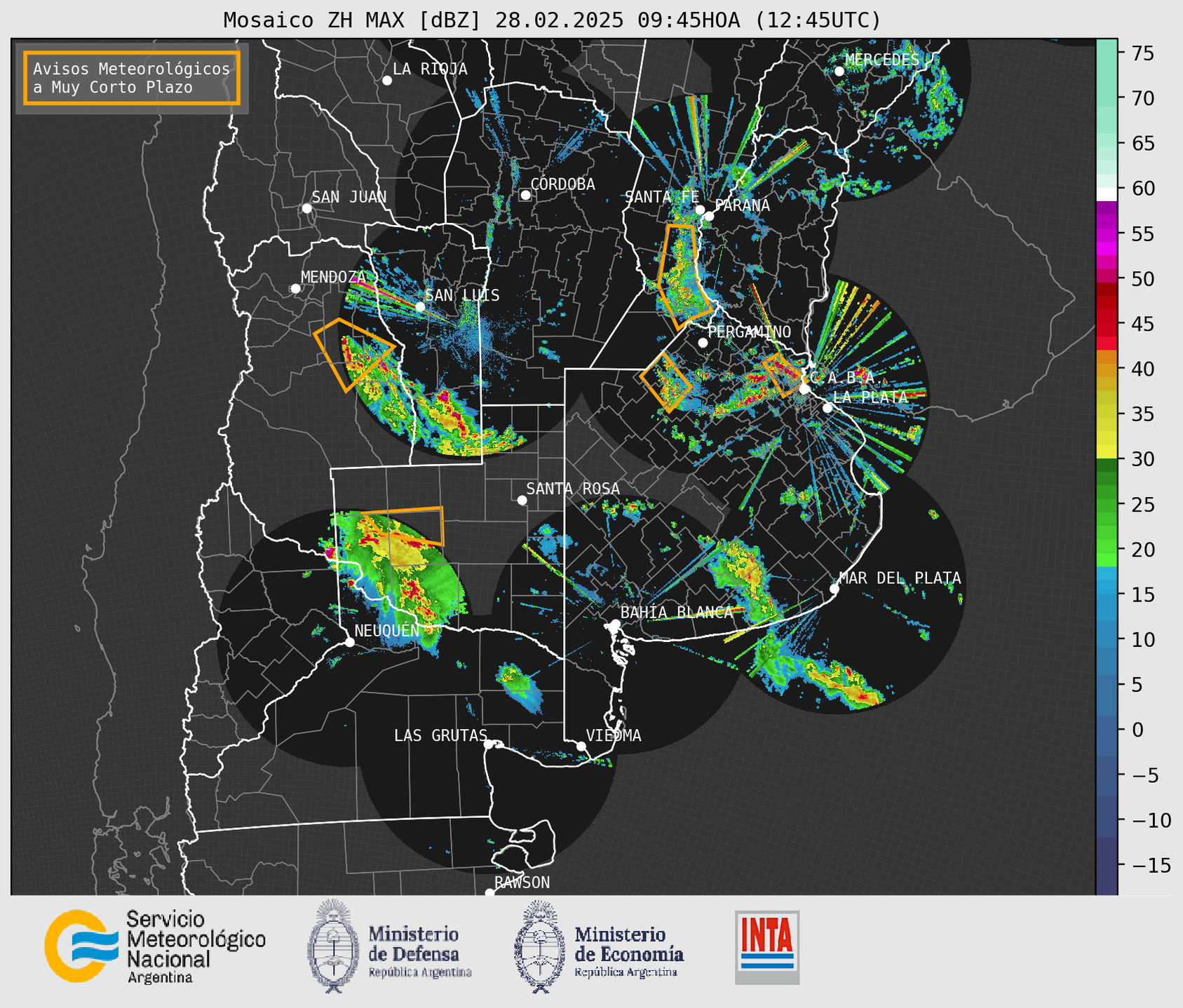Click the −15 dBZ dark band on color scale
Viewport: 1183px width, 1008px height.
click(1107, 865)
